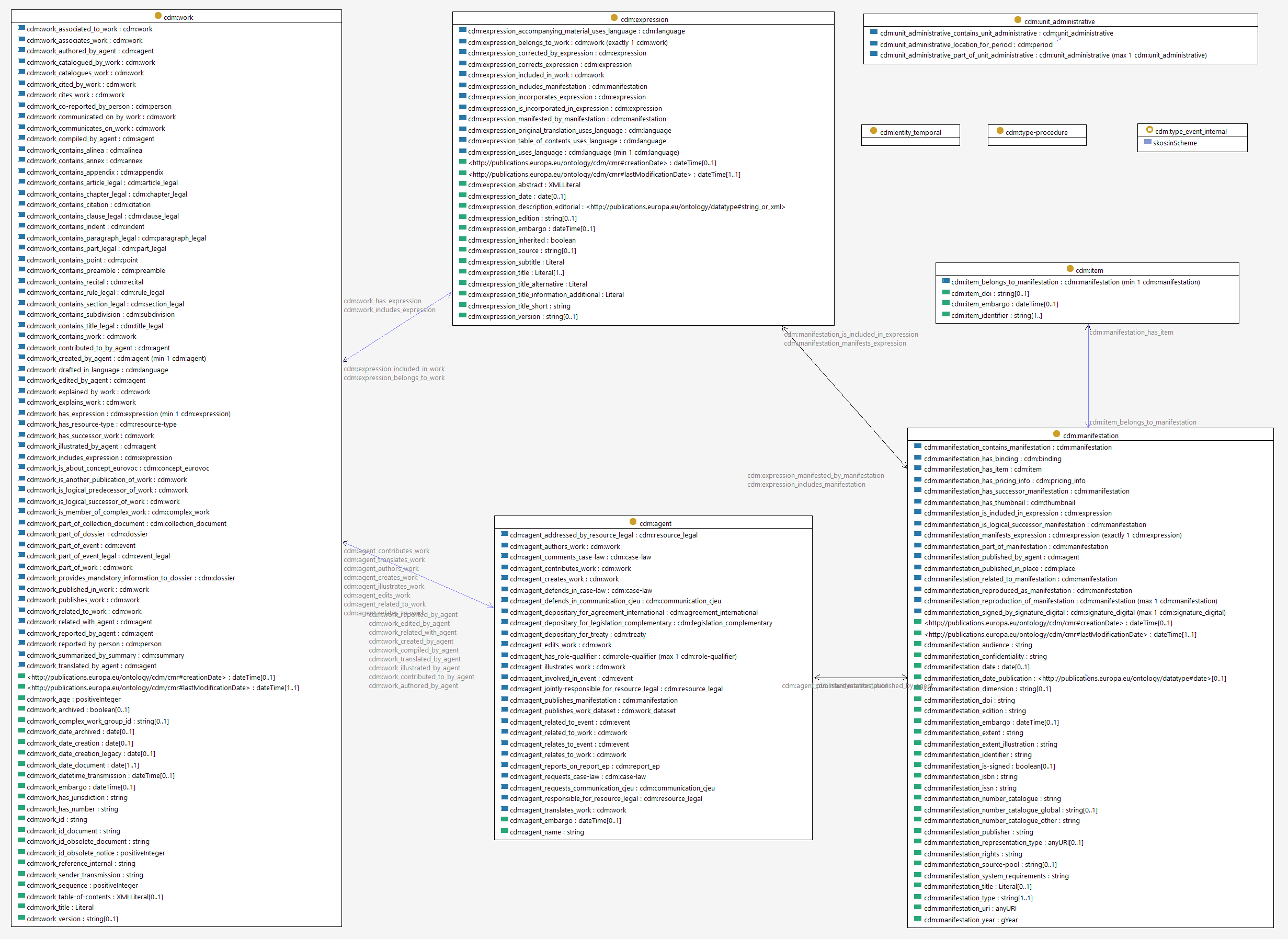The width and height of the screenshot is (1288, 939).
Task: Select the cdm:expression_title property row
Action: (x=516, y=273)
